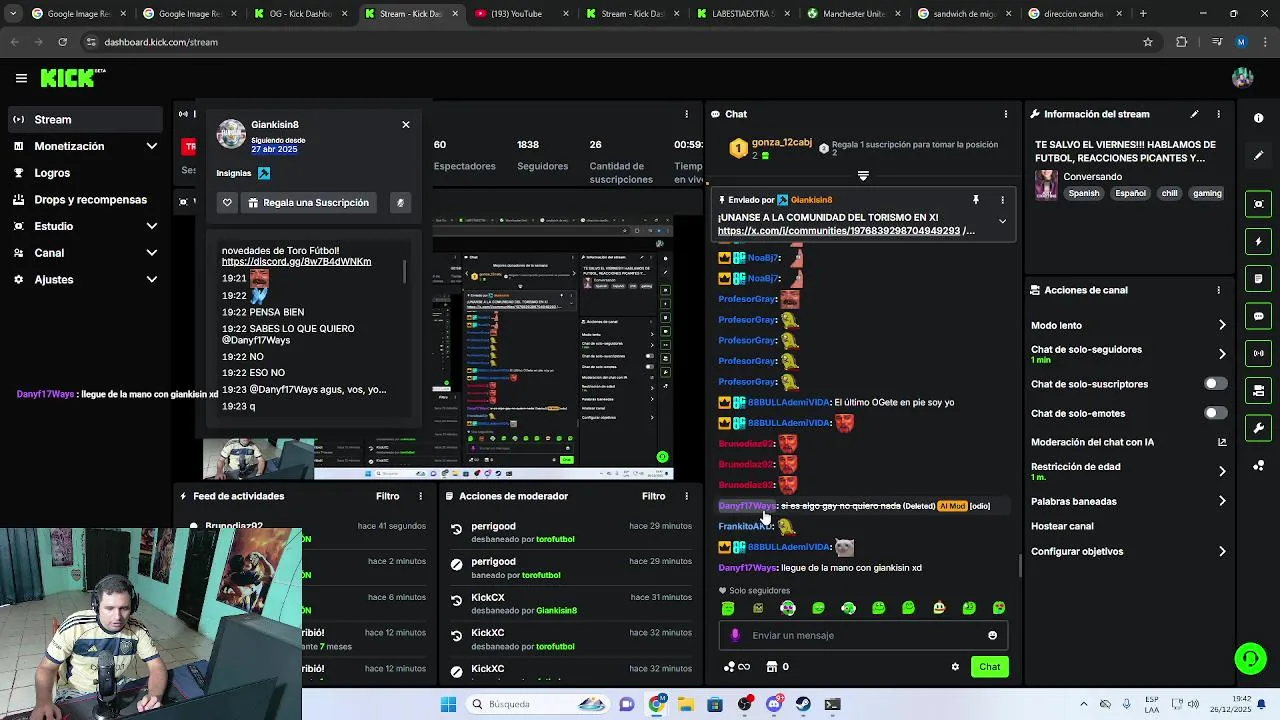Open Moderación del chat con IA
Screen dimensions: 1280x720
[1128, 442]
